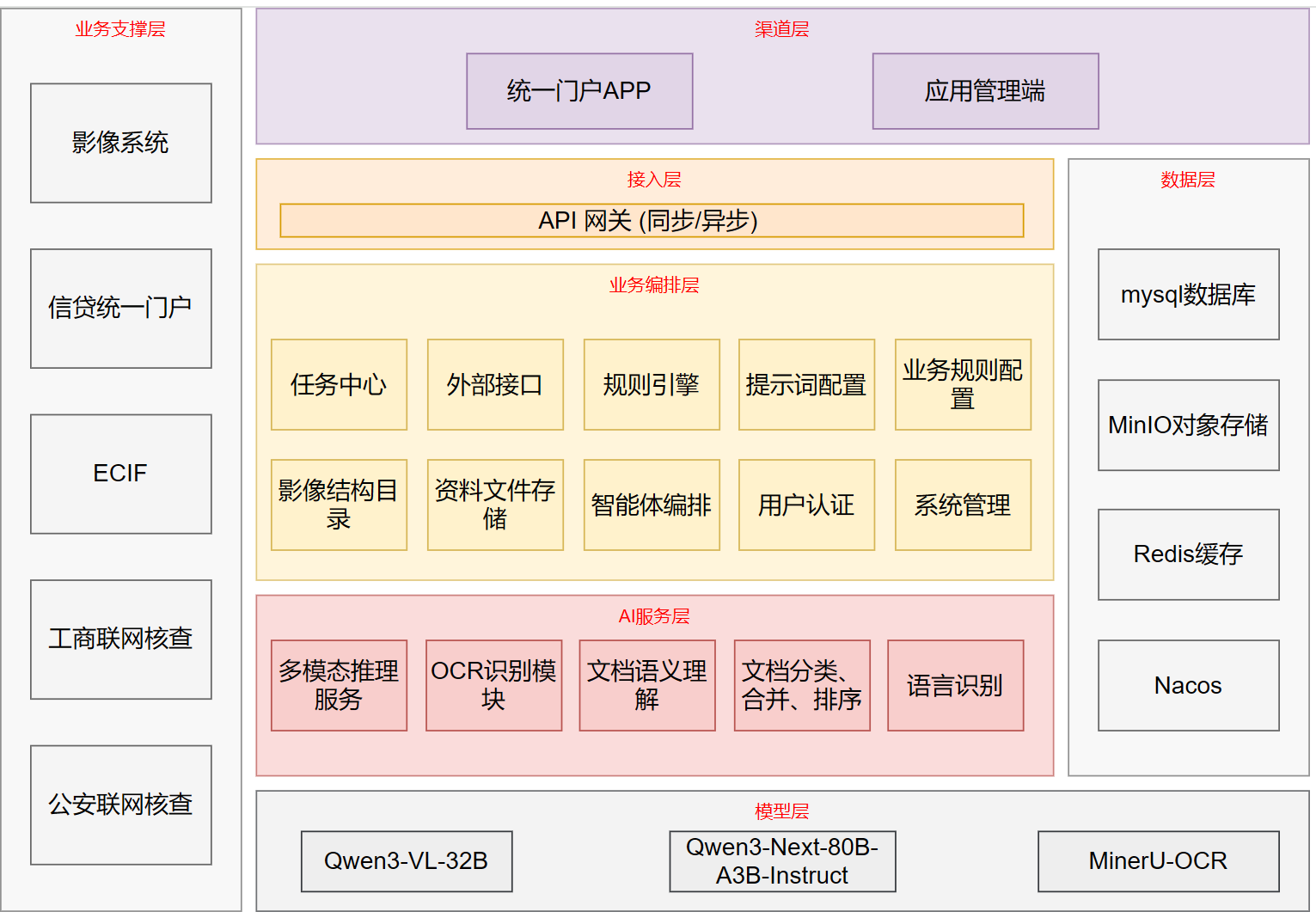Click the 文档分类、合并、排序 box
Screen dimensions: 1316x924
[x=802, y=685]
